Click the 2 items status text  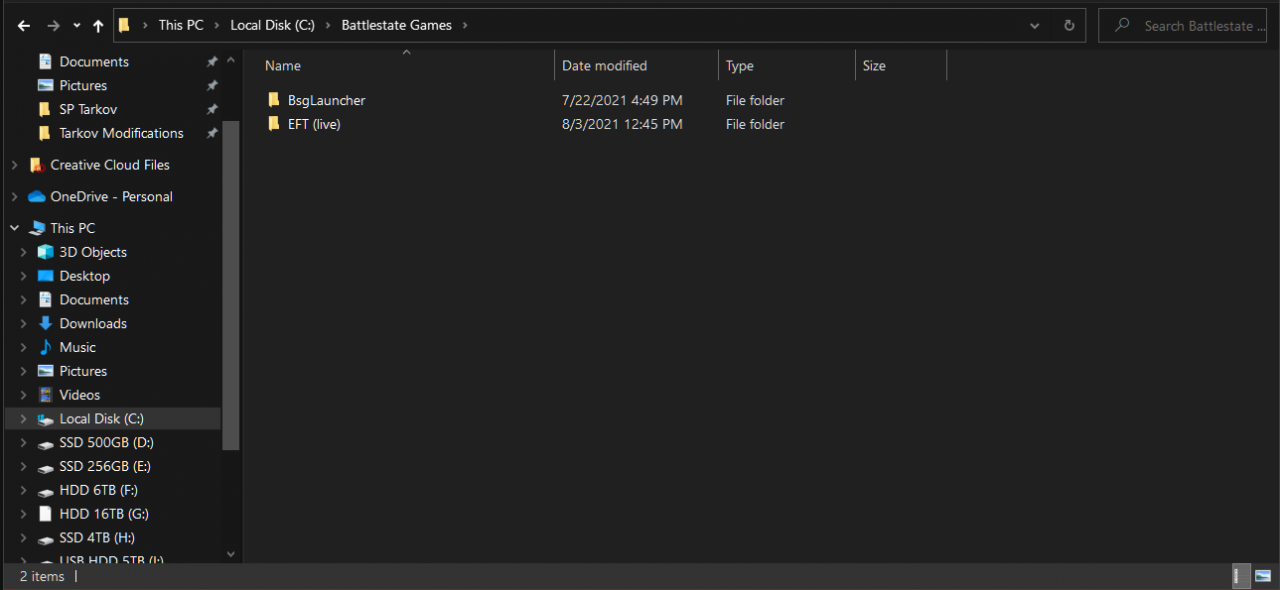click(42, 576)
